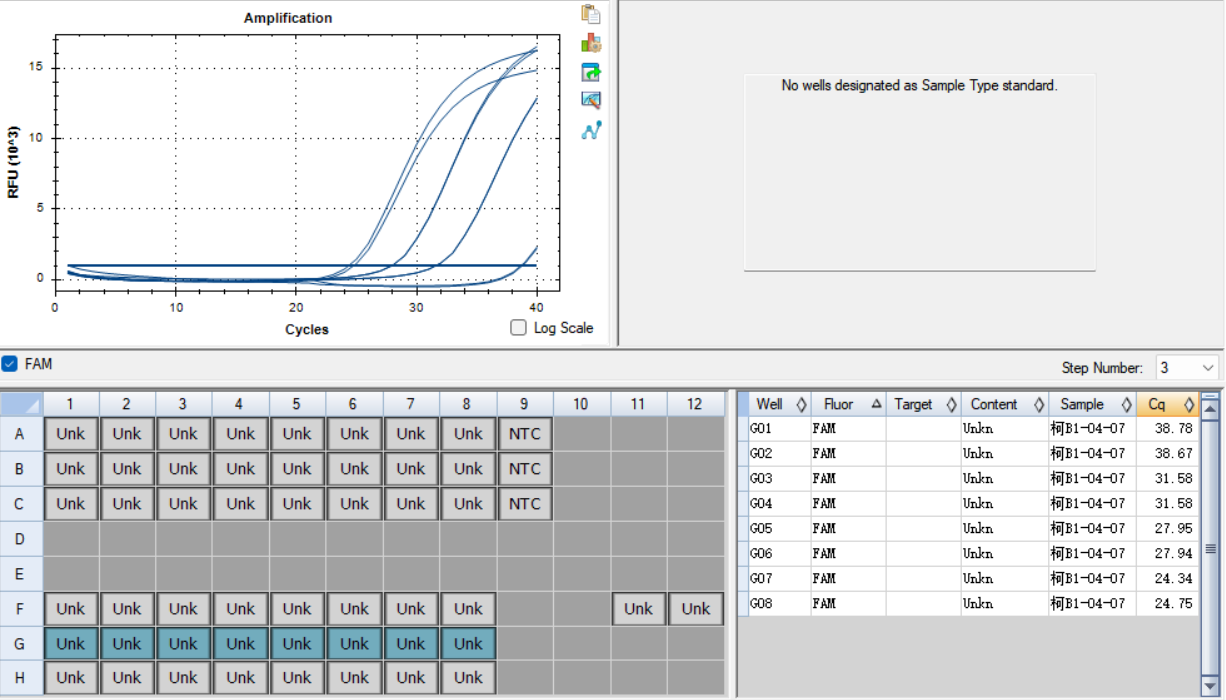Click well C8 Unk
This screenshot has width=1226, height=700.
(468, 504)
